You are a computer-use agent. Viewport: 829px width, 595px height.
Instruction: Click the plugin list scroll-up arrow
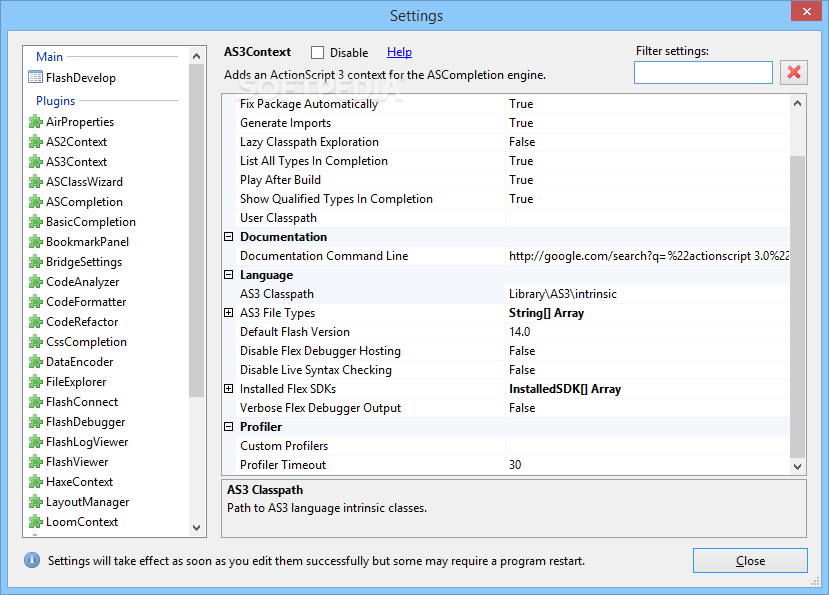pos(196,56)
